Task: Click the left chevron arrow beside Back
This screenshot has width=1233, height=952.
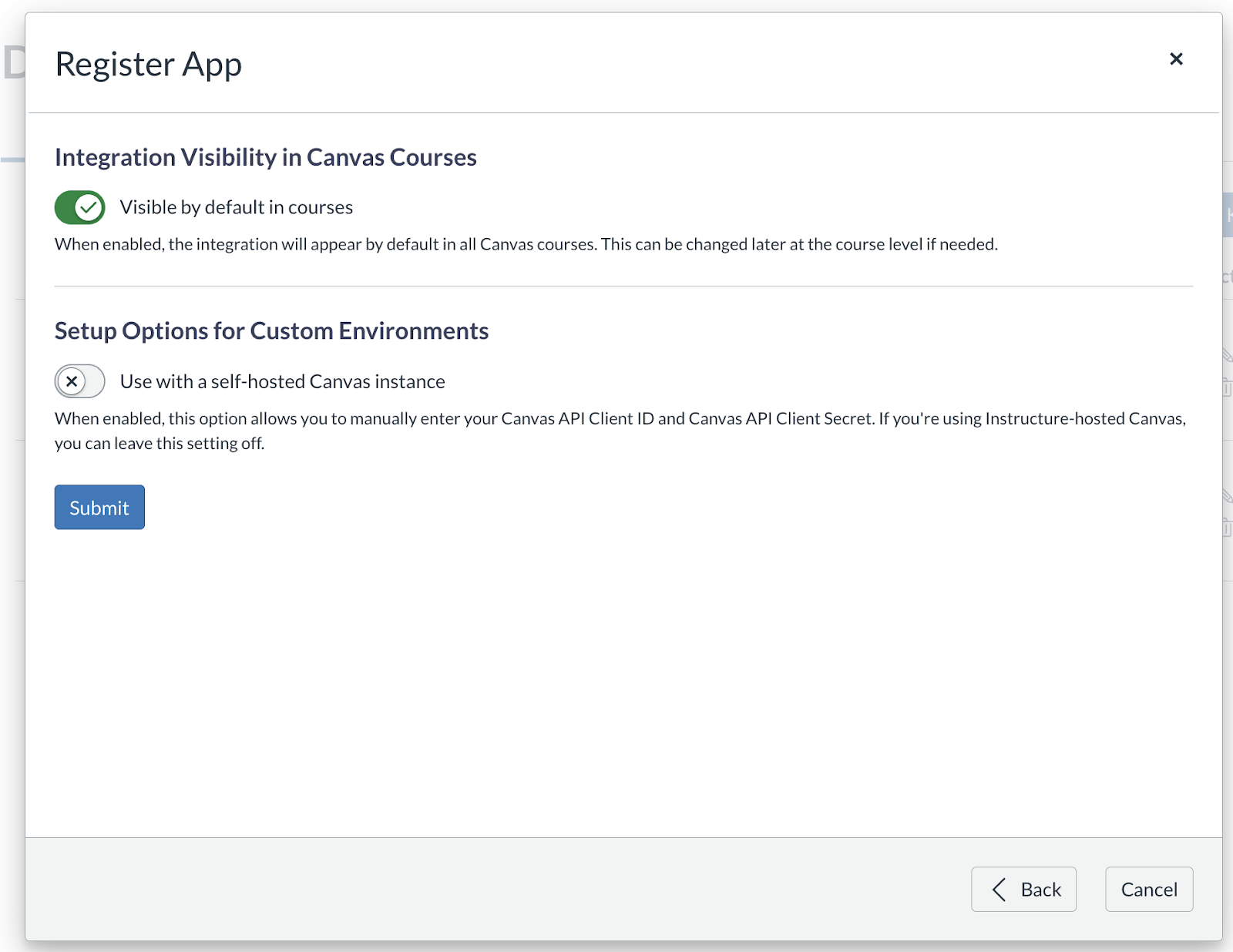Action: pos(999,890)
